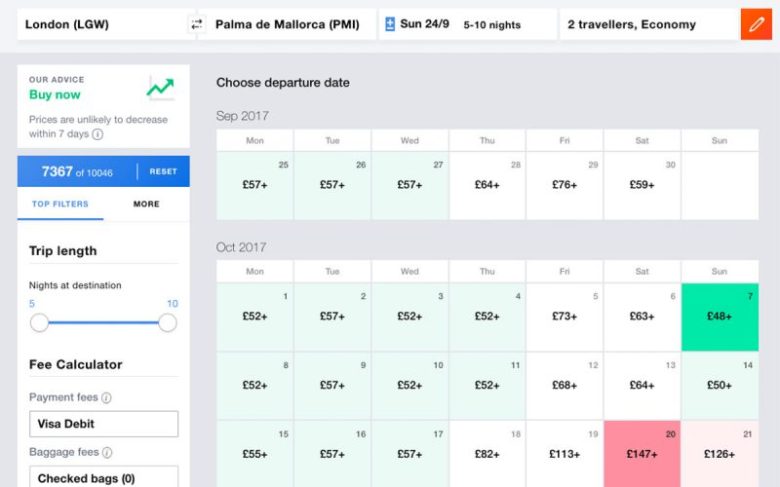Swap origin and destination airports
Screen dimensions: 780x487
(196, 24)
